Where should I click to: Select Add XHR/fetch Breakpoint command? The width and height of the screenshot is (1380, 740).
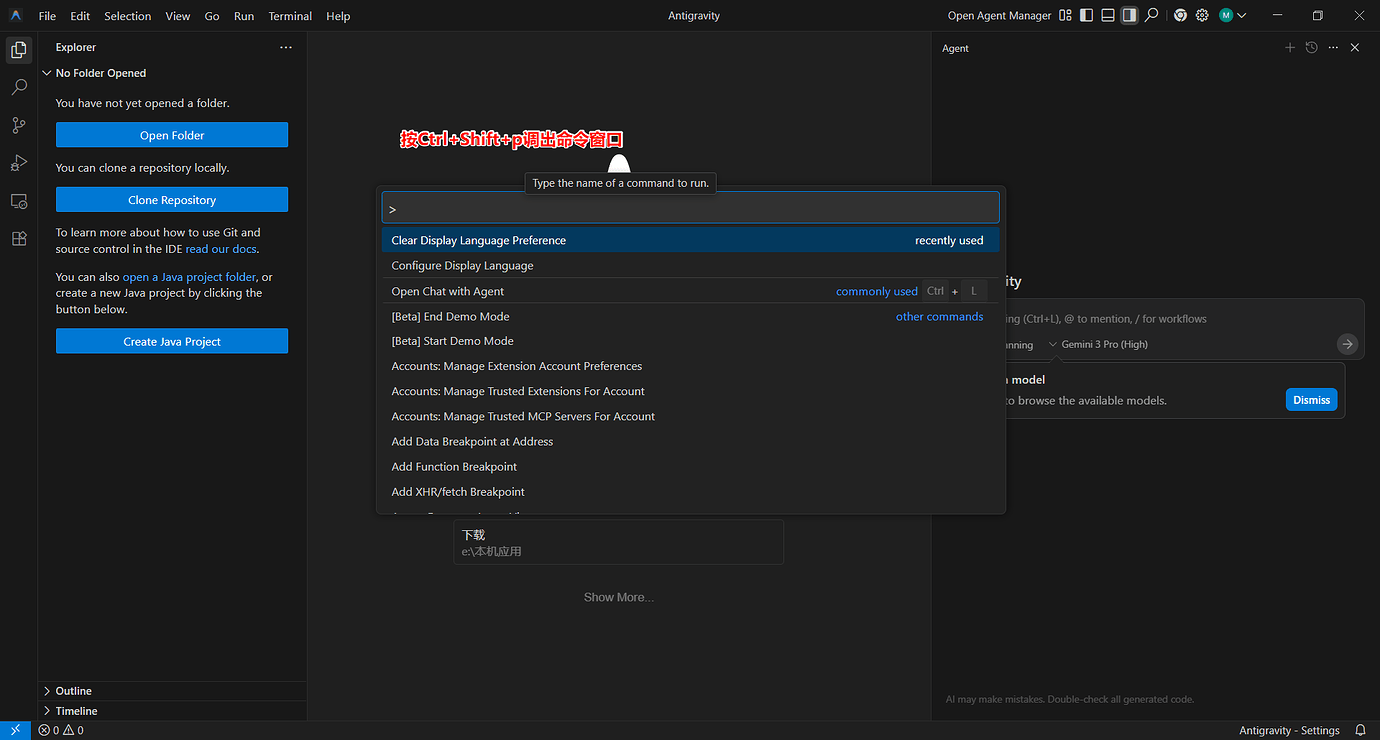690,491
